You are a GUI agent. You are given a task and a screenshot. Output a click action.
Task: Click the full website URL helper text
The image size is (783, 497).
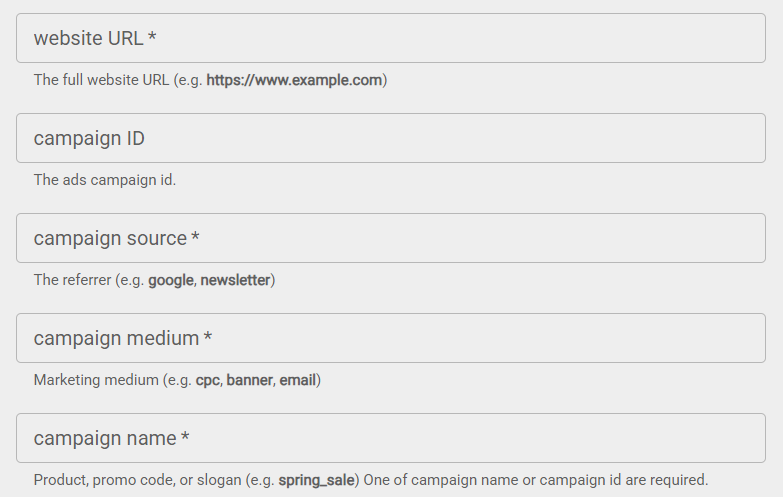click(x=118, y=80)
